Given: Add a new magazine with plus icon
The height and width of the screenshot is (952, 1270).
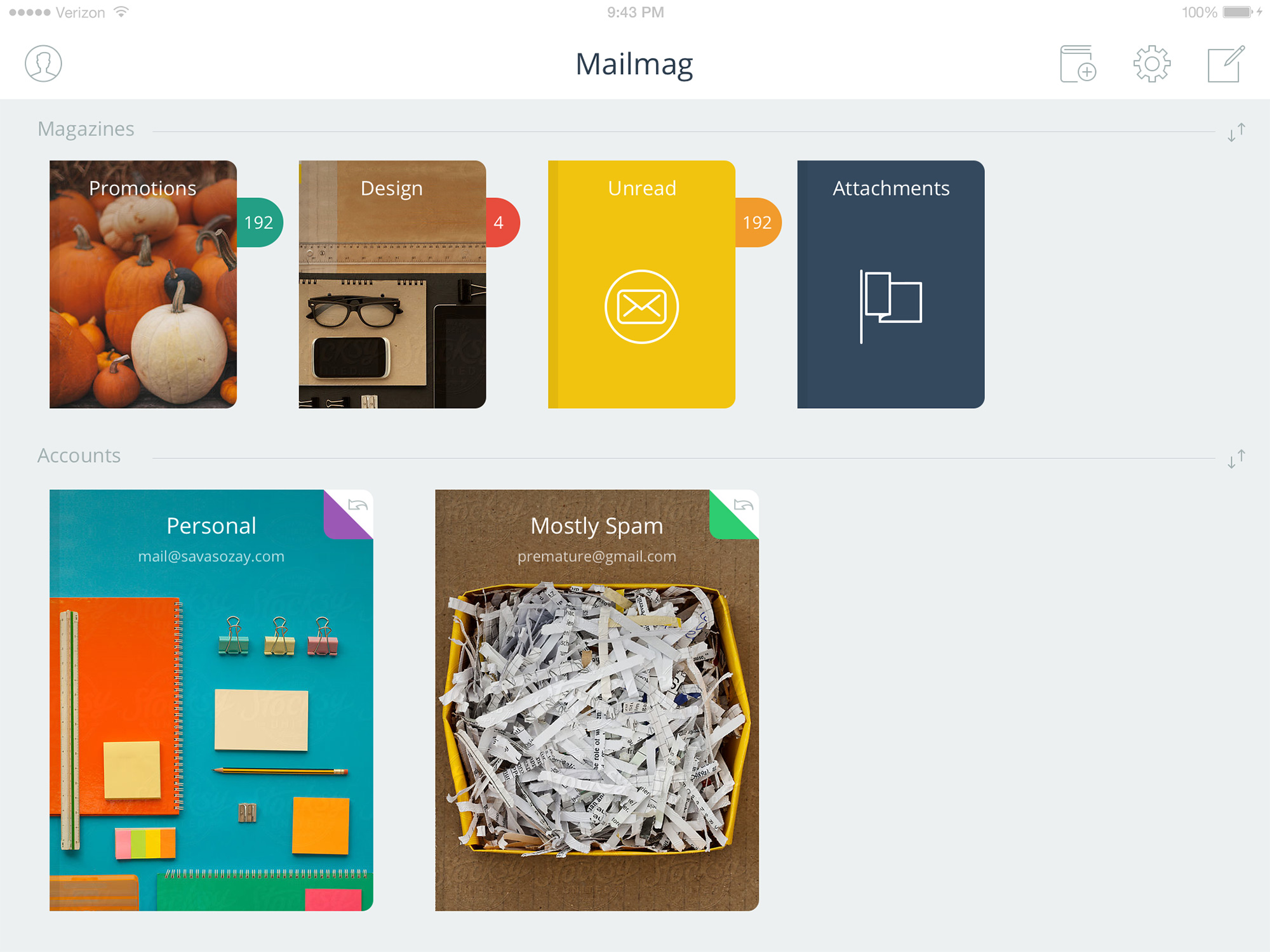Looking at the screenshot, I should click(x=1078, y=63).
